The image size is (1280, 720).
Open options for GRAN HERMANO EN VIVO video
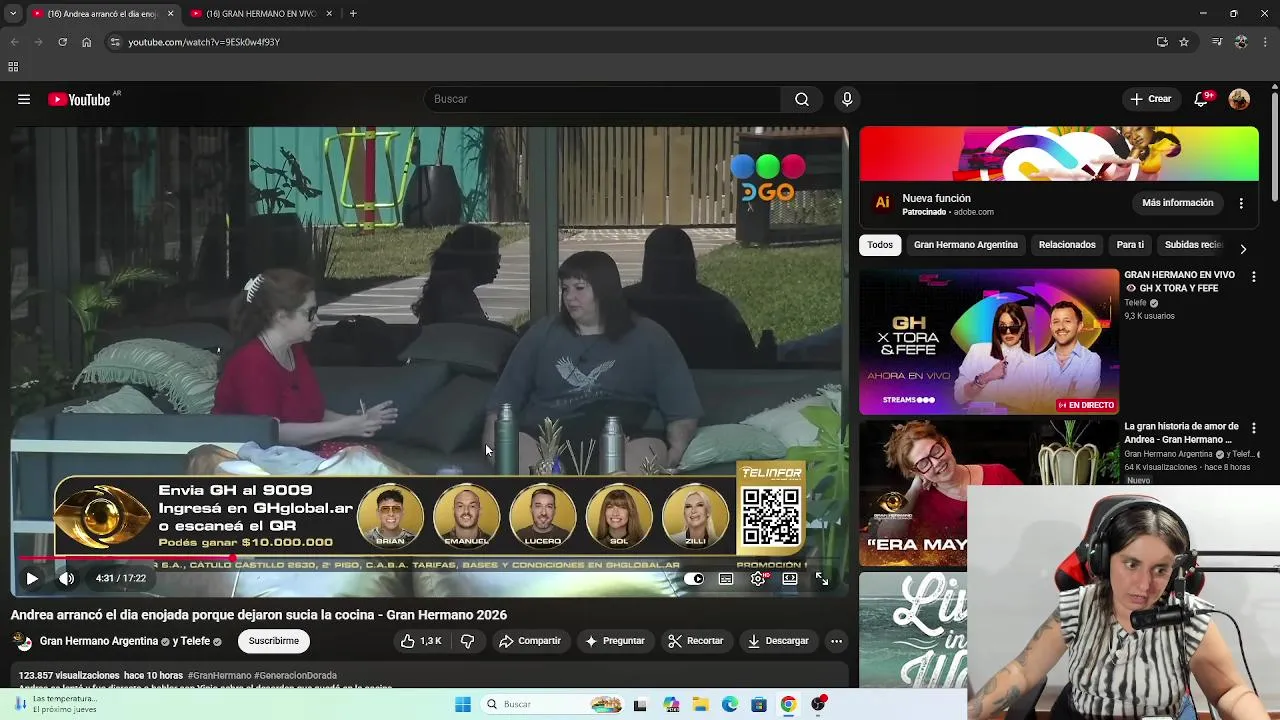(x=1254, y=277)
